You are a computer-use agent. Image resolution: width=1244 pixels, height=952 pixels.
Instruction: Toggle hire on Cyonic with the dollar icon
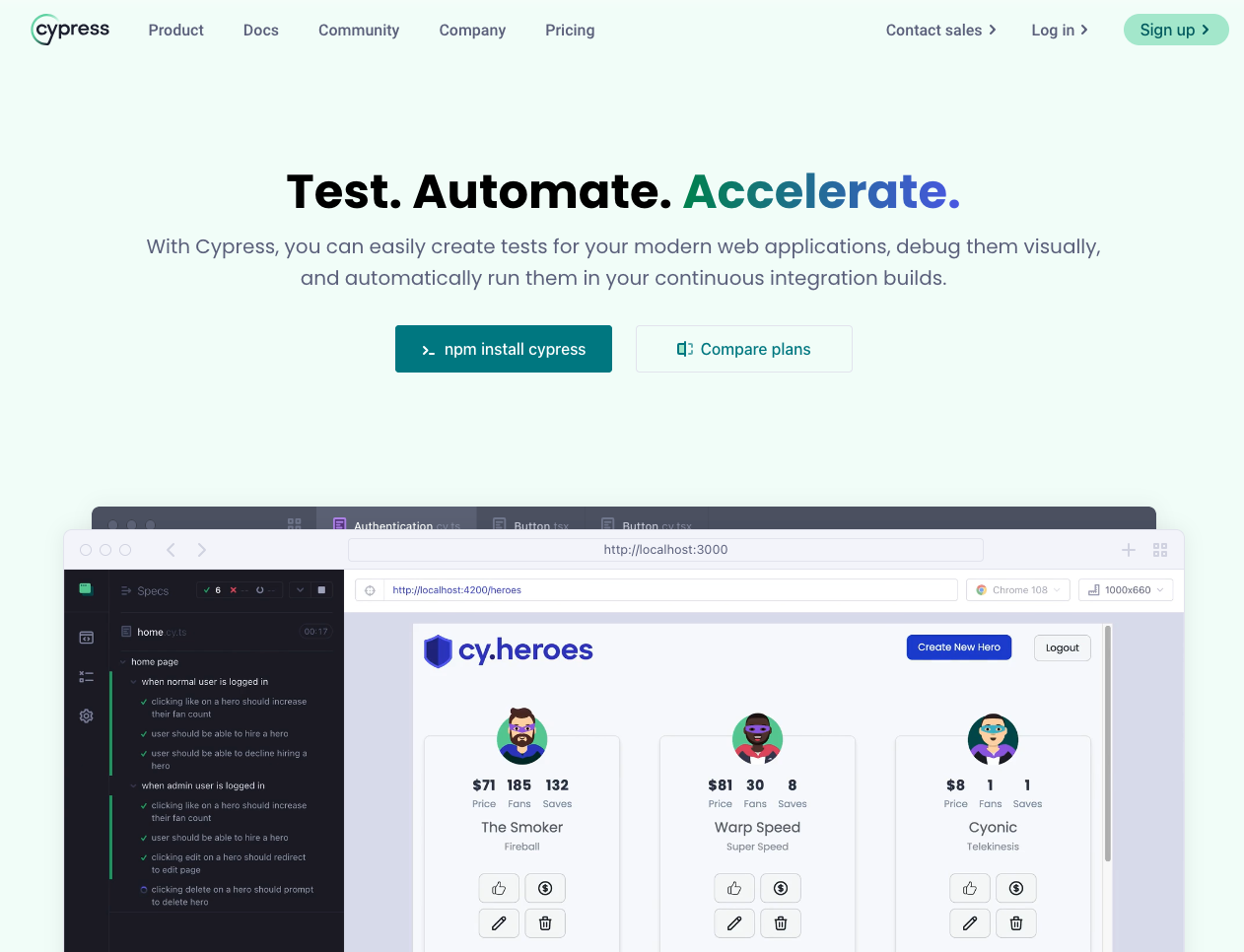[1016, 888]
